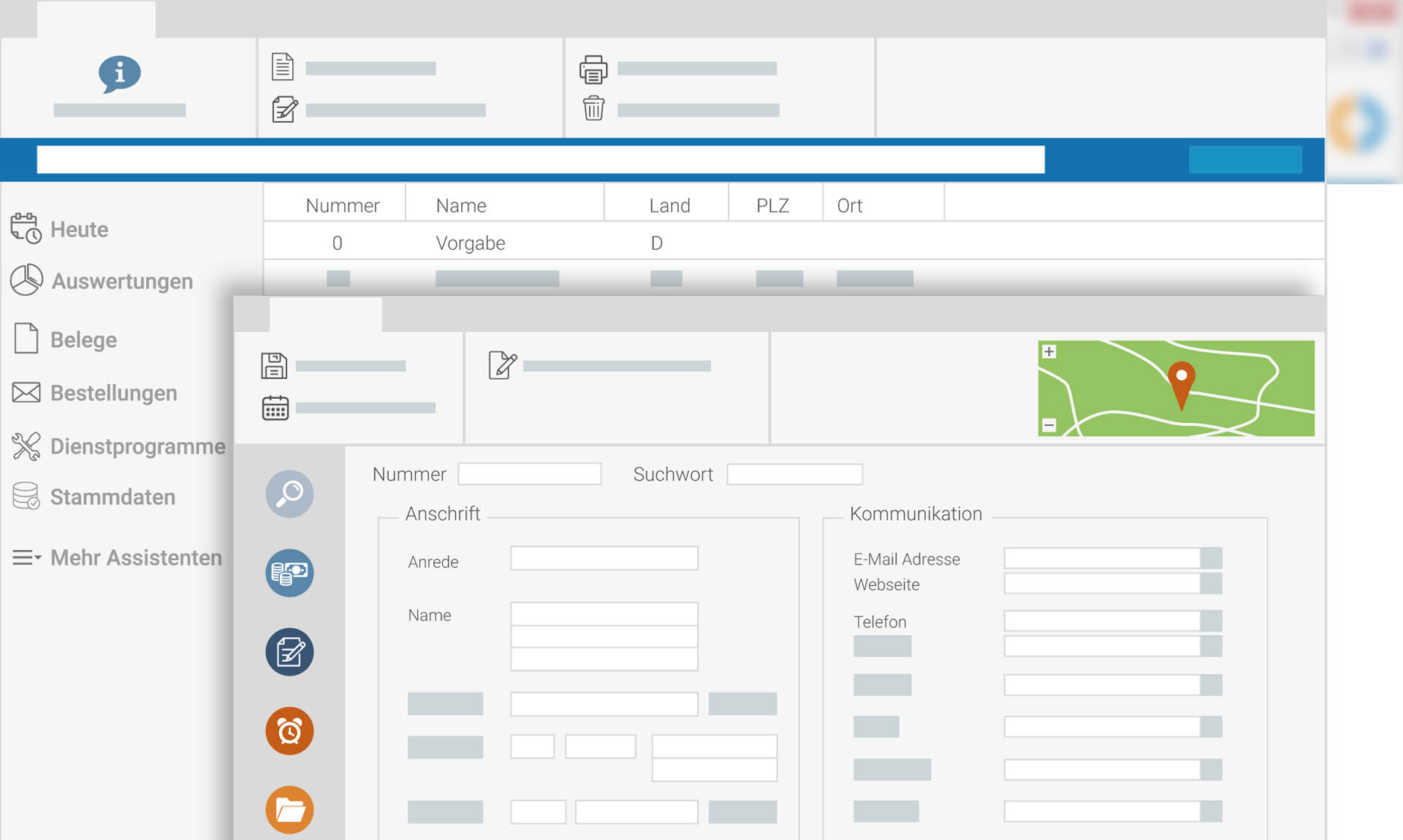Viewport: 1403px width, 840px height.
Task: Zoom out on the map preview
Action: [1049, 425]
